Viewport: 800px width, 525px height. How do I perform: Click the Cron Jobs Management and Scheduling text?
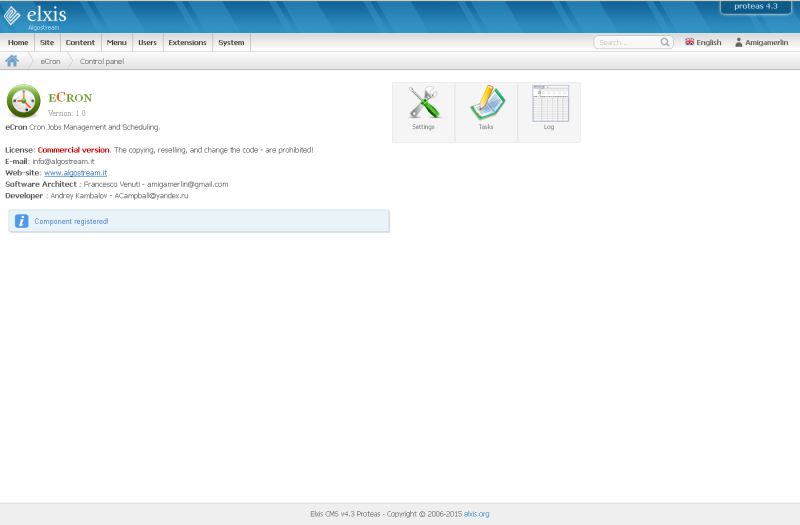coord(94,127)
